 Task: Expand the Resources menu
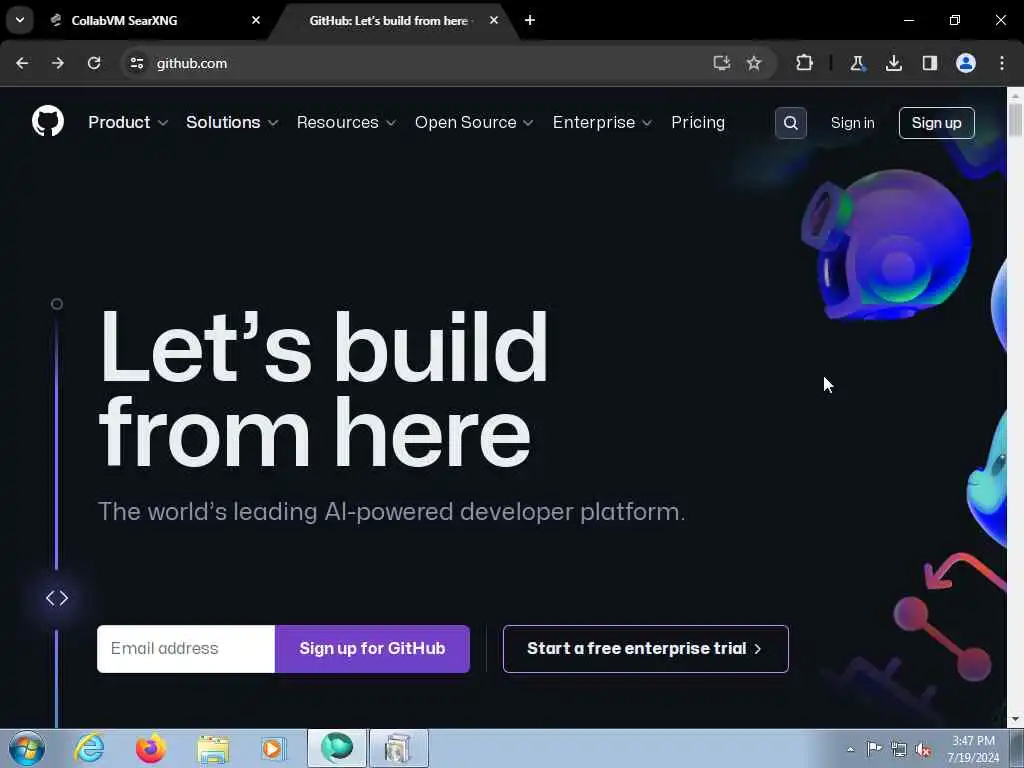(x=346, y=122)
